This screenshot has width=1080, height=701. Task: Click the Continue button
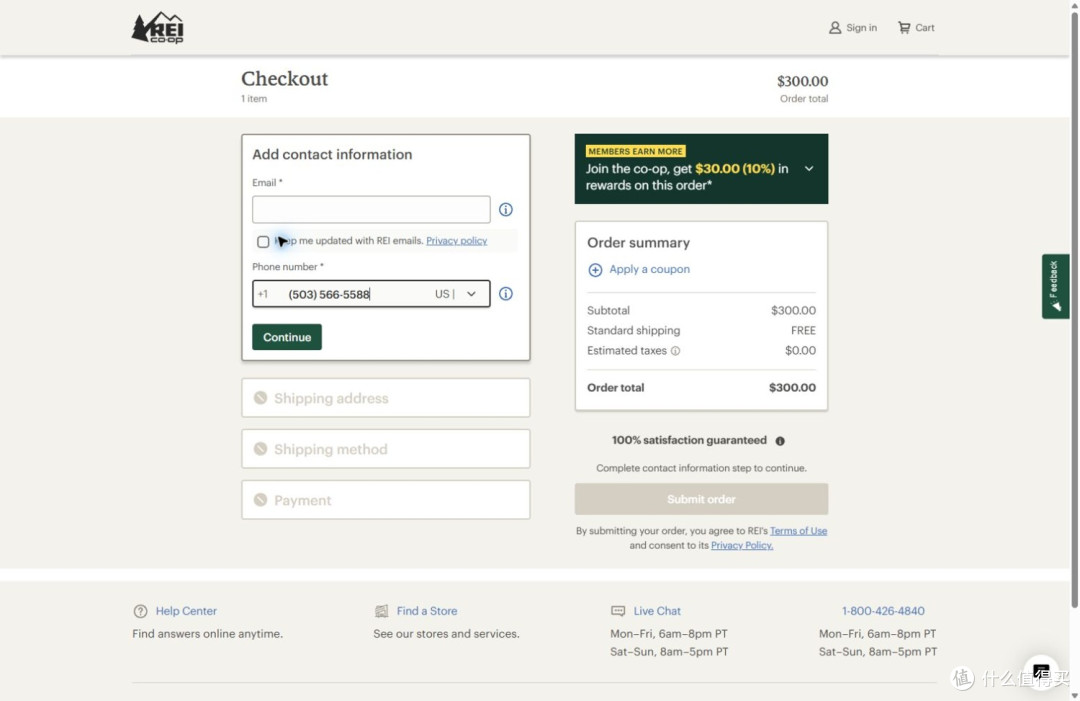pyautogui.click(x=287, y=337)
